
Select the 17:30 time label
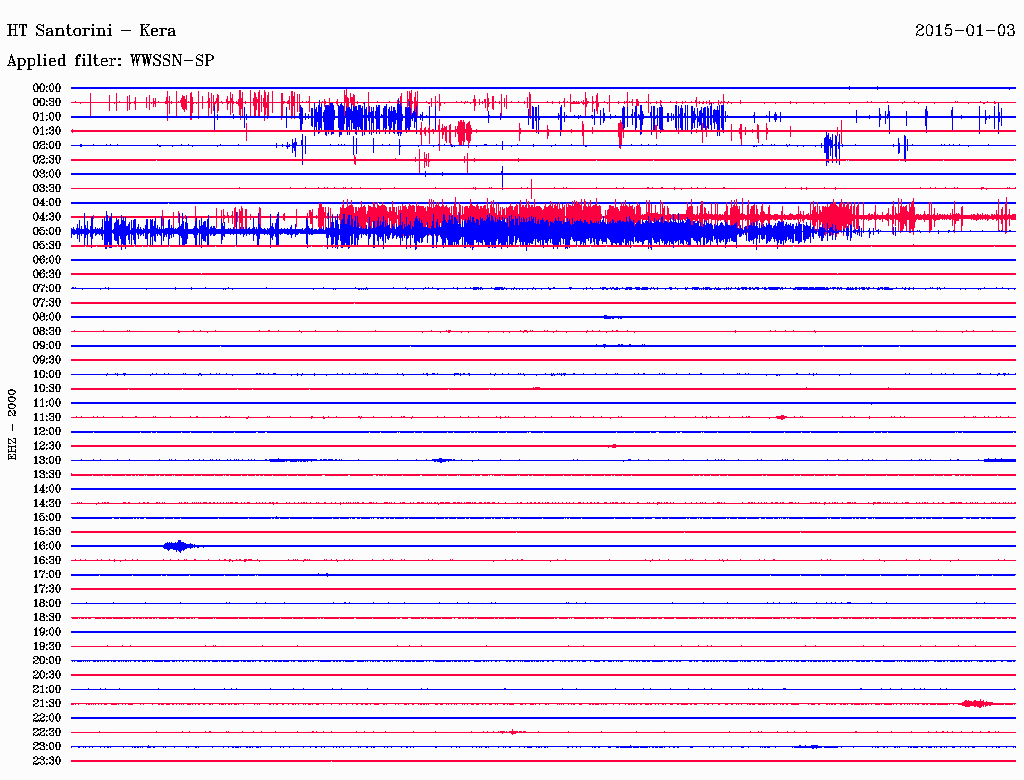pos(47,589)
